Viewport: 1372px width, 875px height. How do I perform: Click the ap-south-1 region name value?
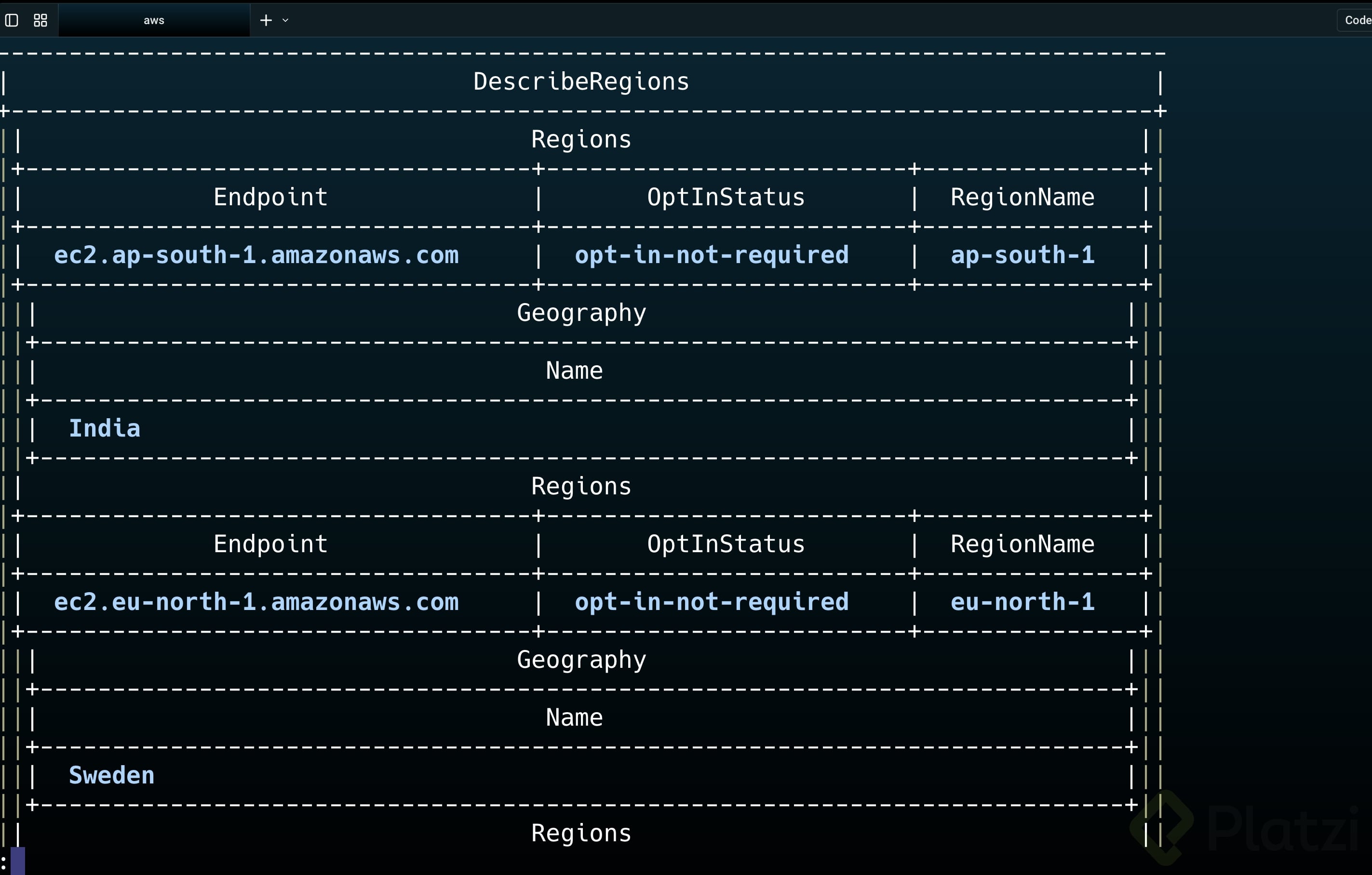coord(1022,255)
